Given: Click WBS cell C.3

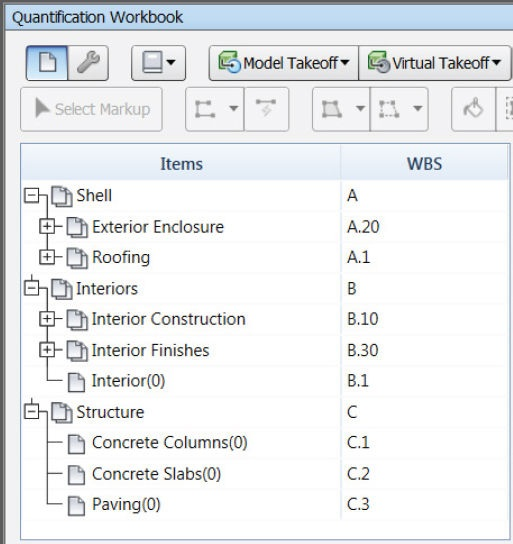Looking at the screenshot, I should (x=424, y=504).
